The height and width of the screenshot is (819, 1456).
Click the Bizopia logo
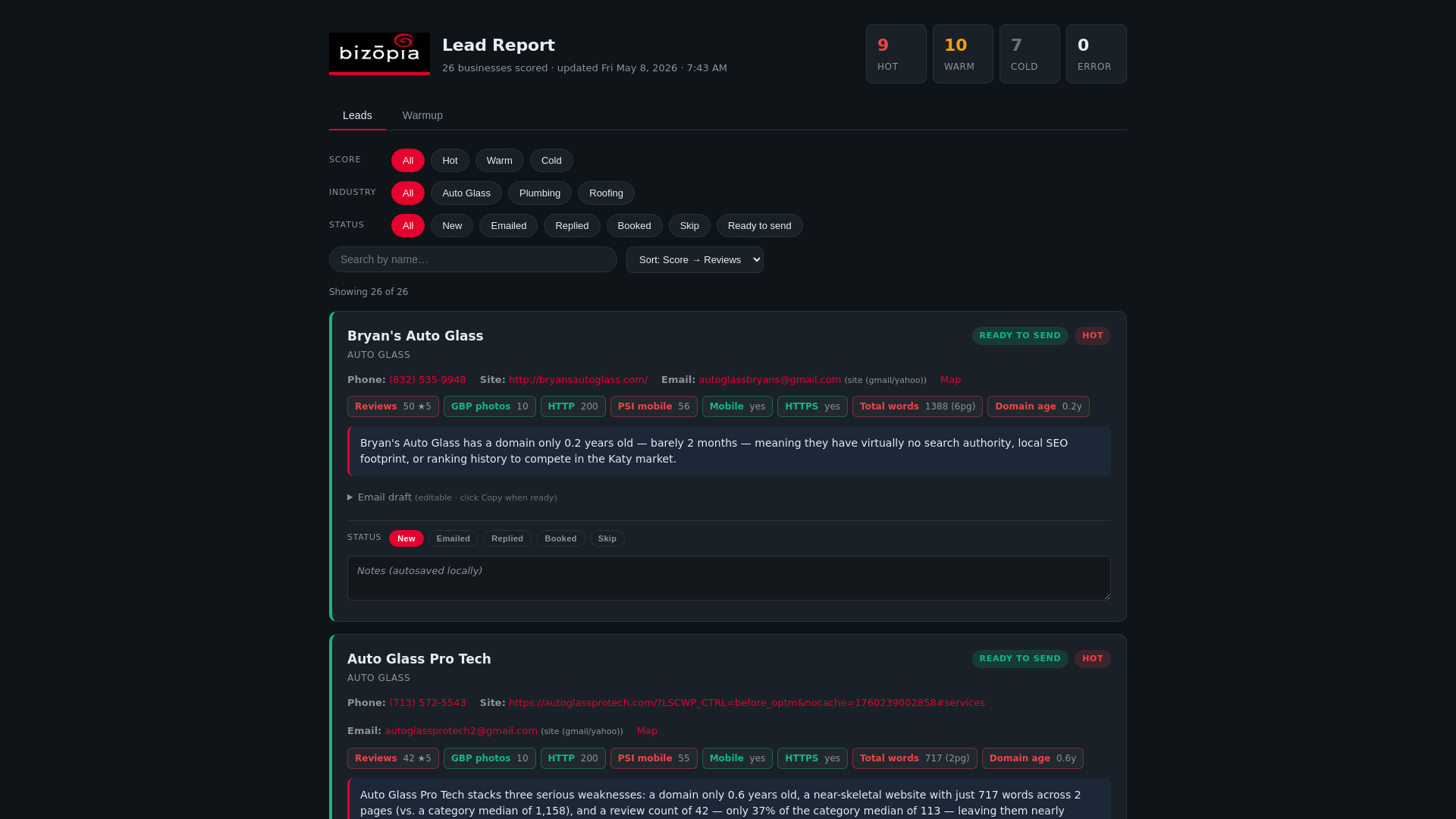(x=379, y=54)
